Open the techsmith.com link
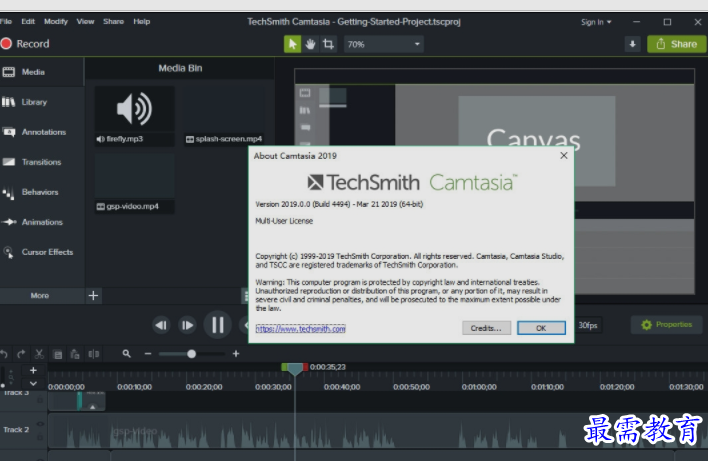Image resolution: width=708 pixels, height=461 pixels. [x=300, y=329]
